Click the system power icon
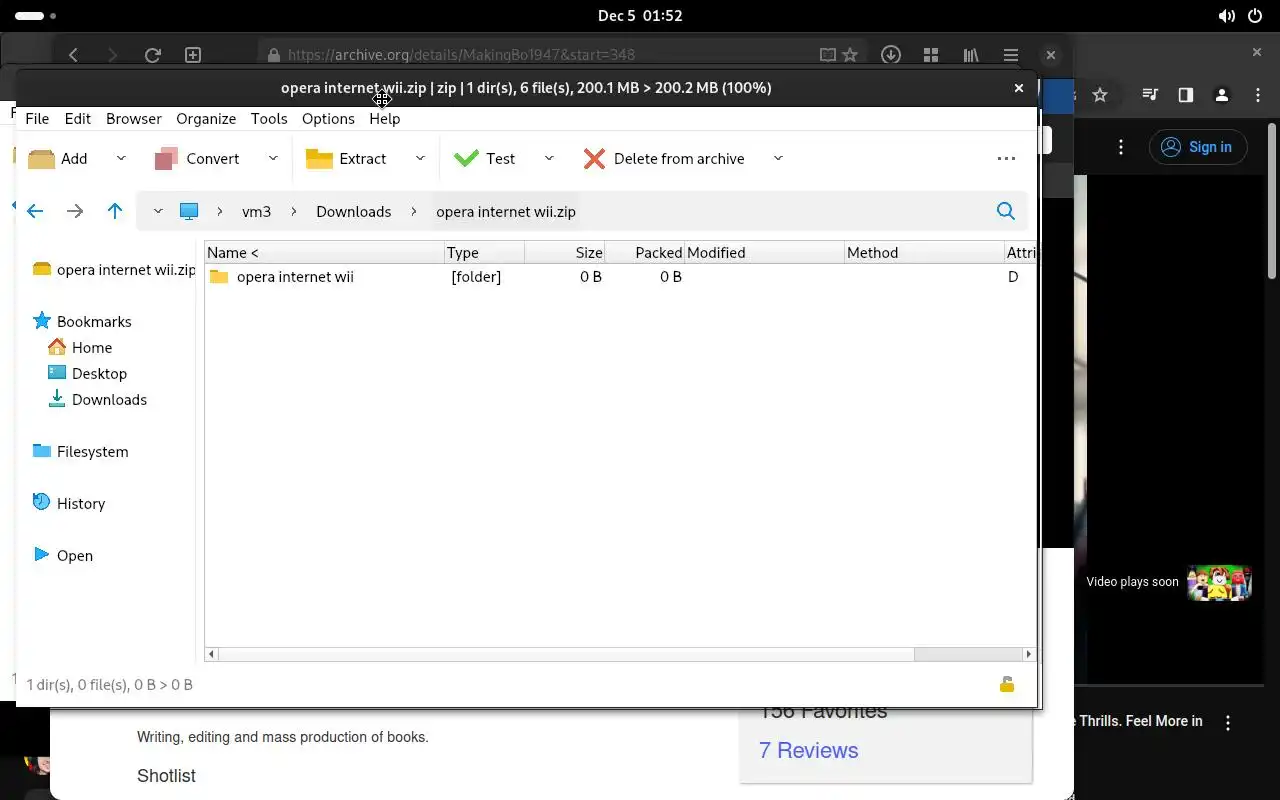Screen dimensions: 1280x800 point(1256,16)
